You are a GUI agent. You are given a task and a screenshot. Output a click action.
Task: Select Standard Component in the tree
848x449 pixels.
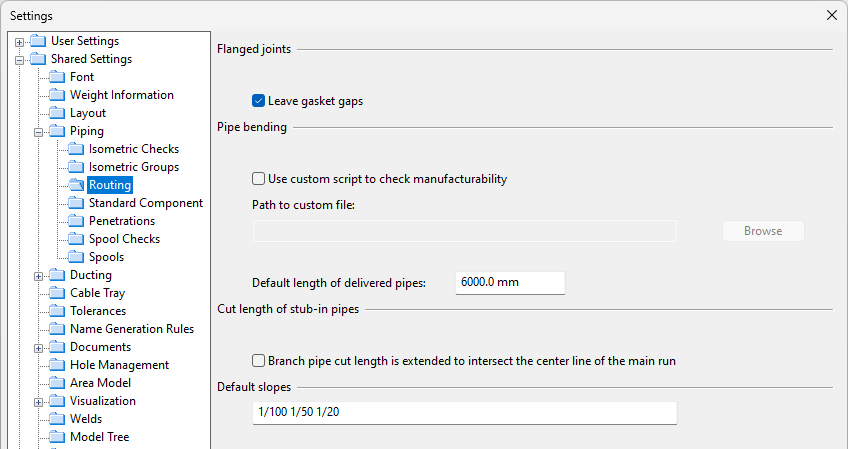click(x=145, y=203)
